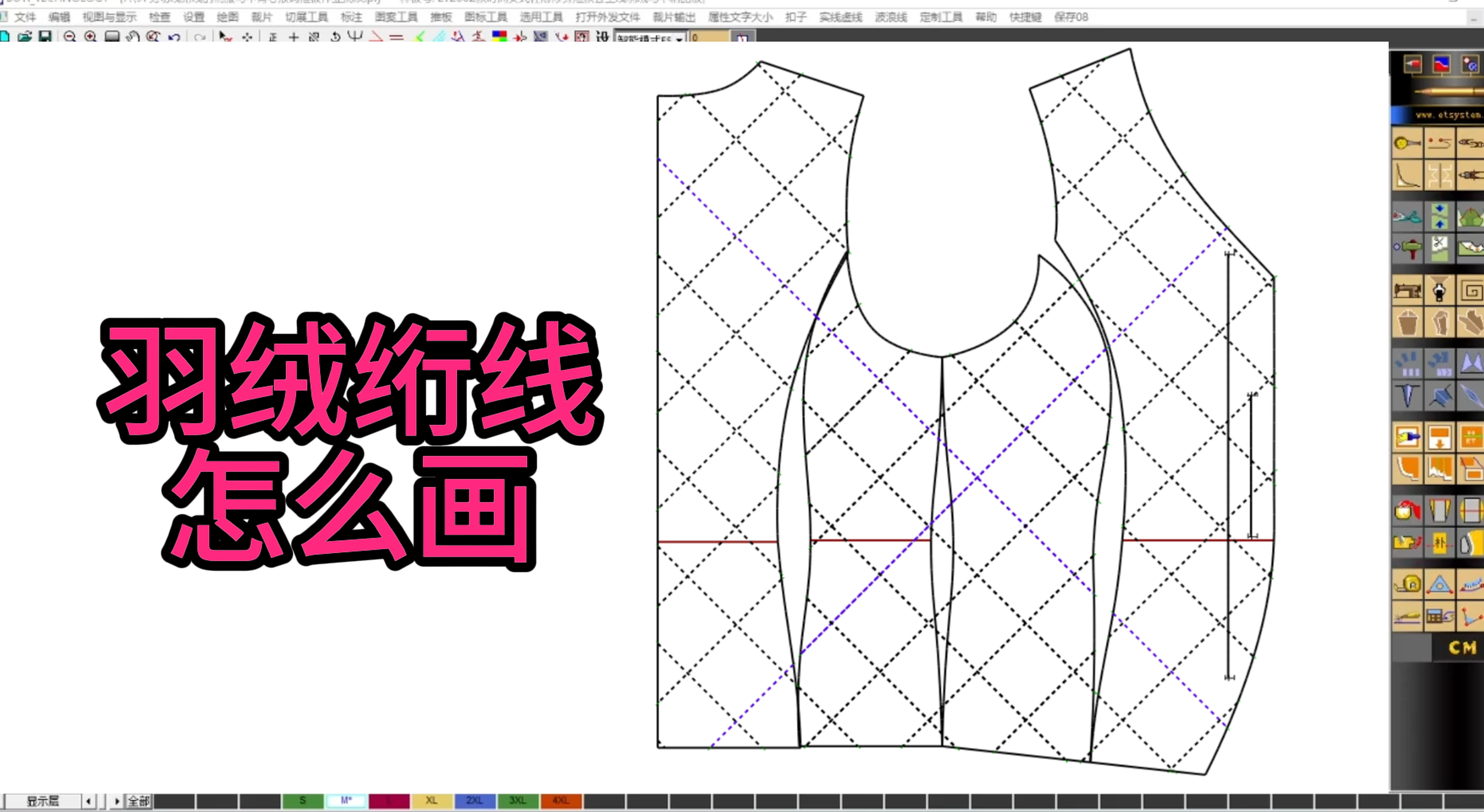This screenshot has width=1484, height=812.
Task: Select the paint brush fill tool icon
Action: [1407, 437]
